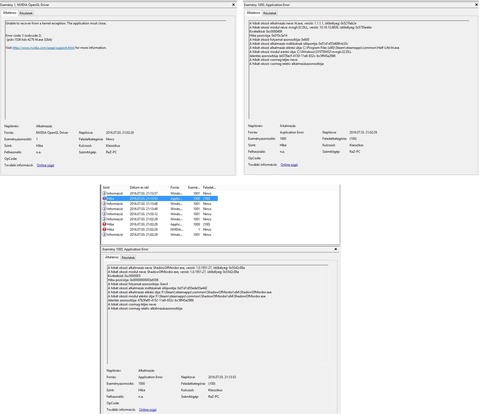This screenshot has width=480, height=414.
Task: Close the ShadowOfMordor Application Error panel
Action: click(x=336, y=249)
